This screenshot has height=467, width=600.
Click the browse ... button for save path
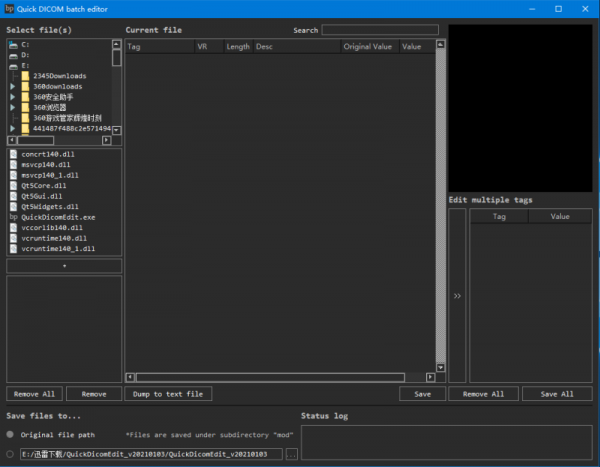coord(292,454)
